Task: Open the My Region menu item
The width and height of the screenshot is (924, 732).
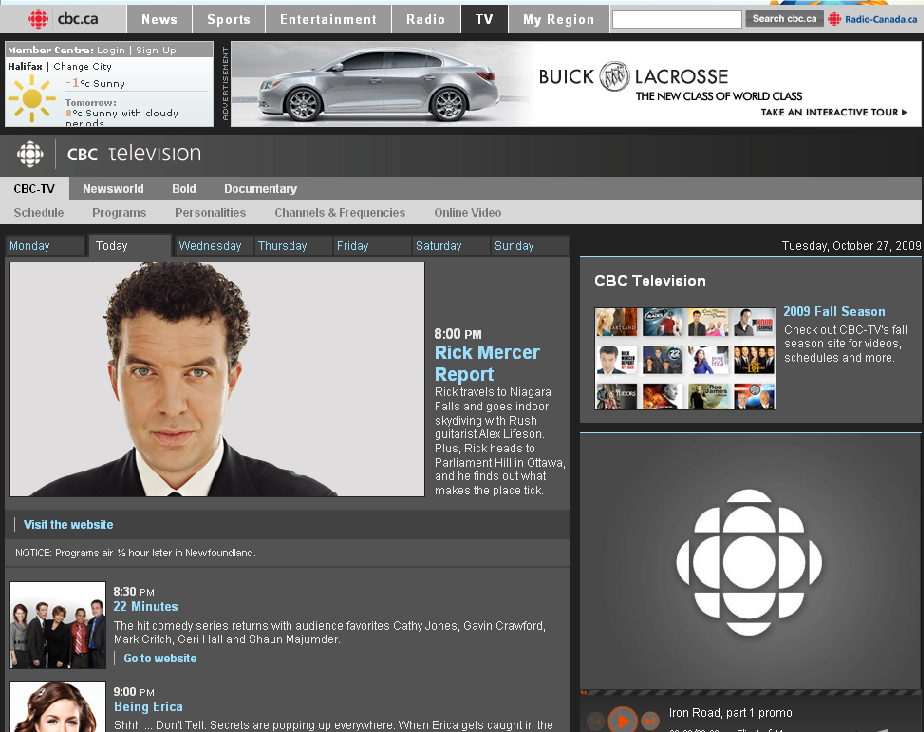Action: tap(558, 19)
